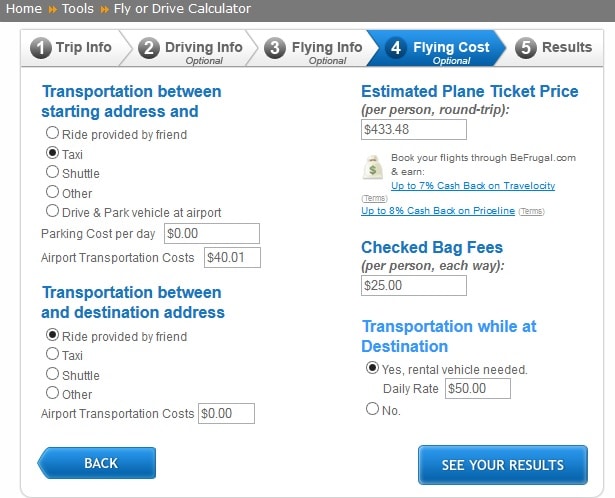
Task: Select Drive & Park vehicle at airport
Action: [52, 211]
